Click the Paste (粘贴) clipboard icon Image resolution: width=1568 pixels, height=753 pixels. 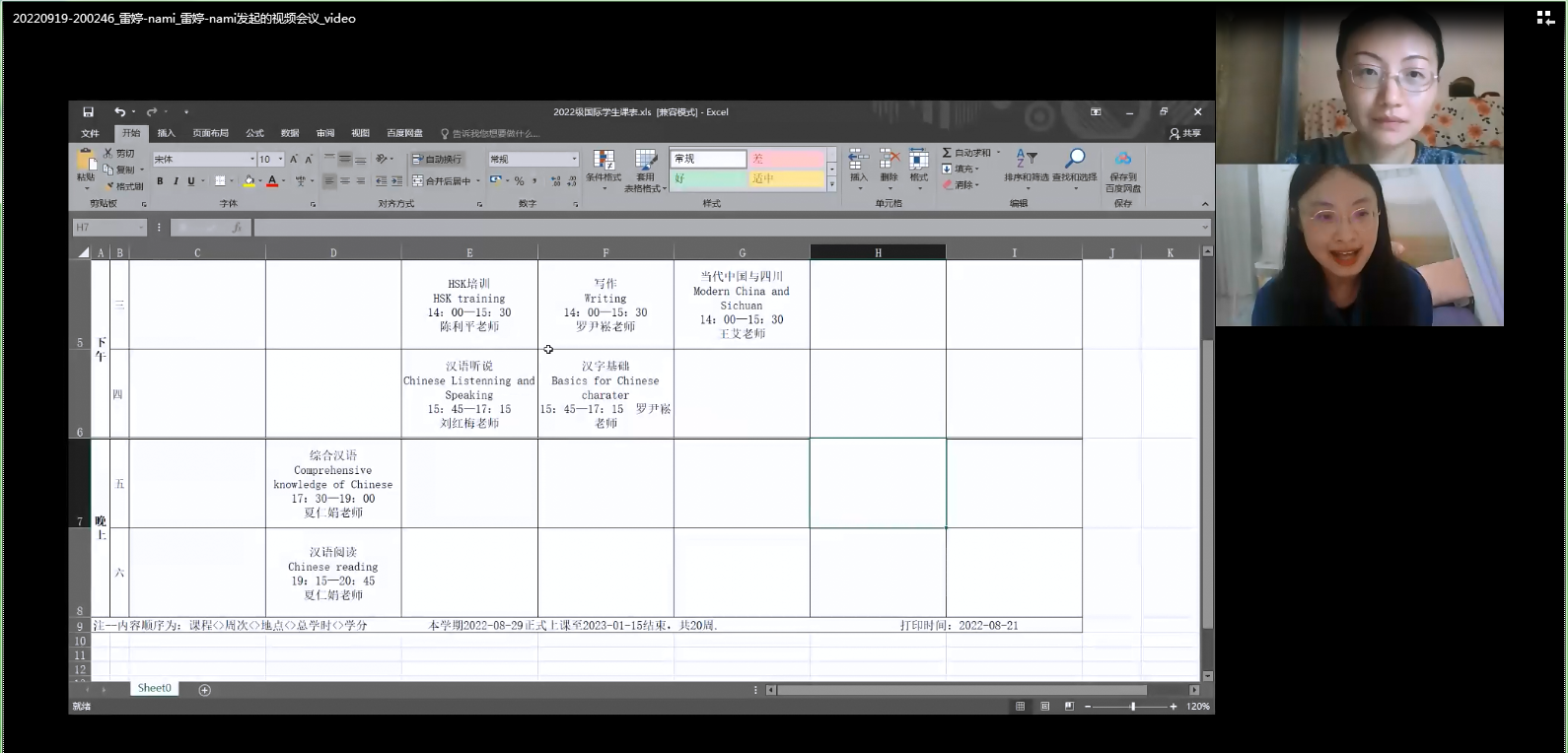[86, 161]
